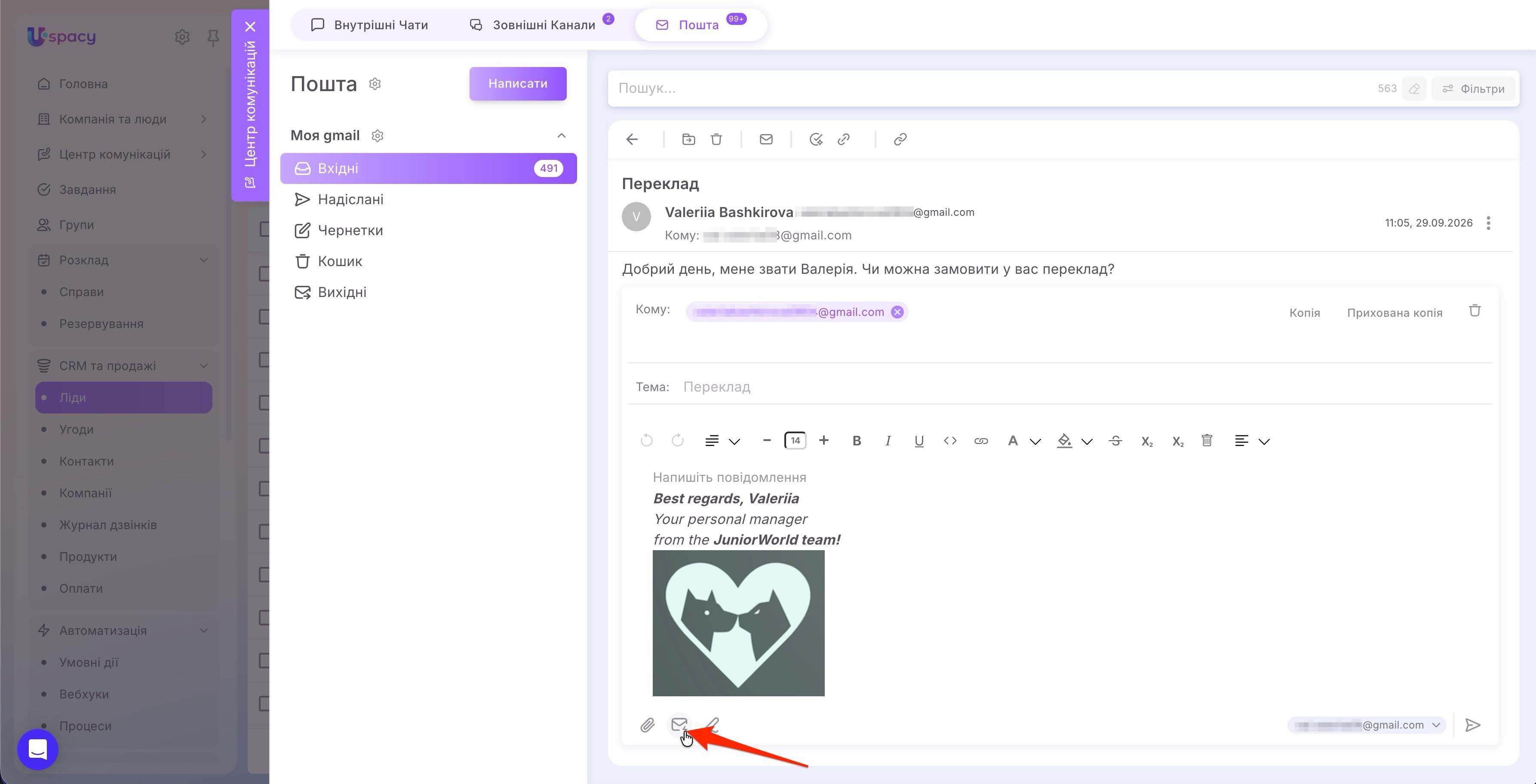This screenshot has height=784, width=1536.
Task: Open Фільтри for mail search
Action: click(x=1473, y=89)
